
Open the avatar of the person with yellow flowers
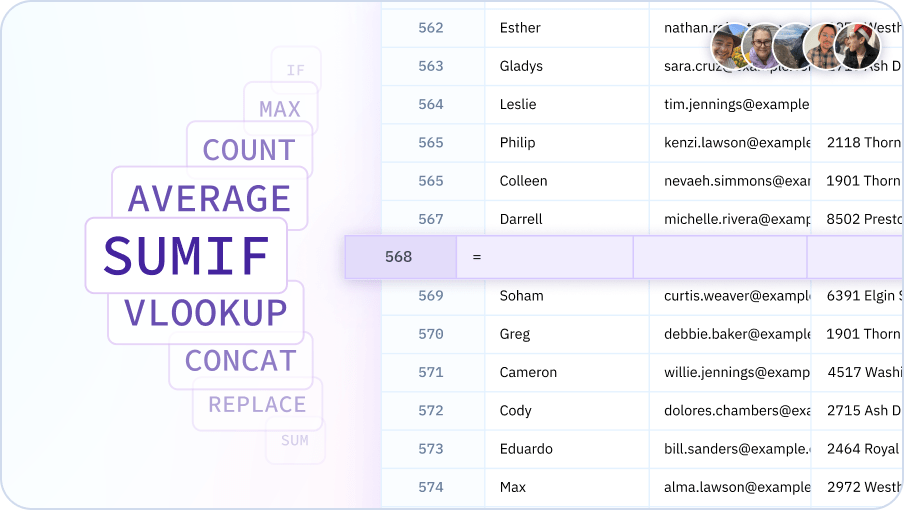coord(728,46)
